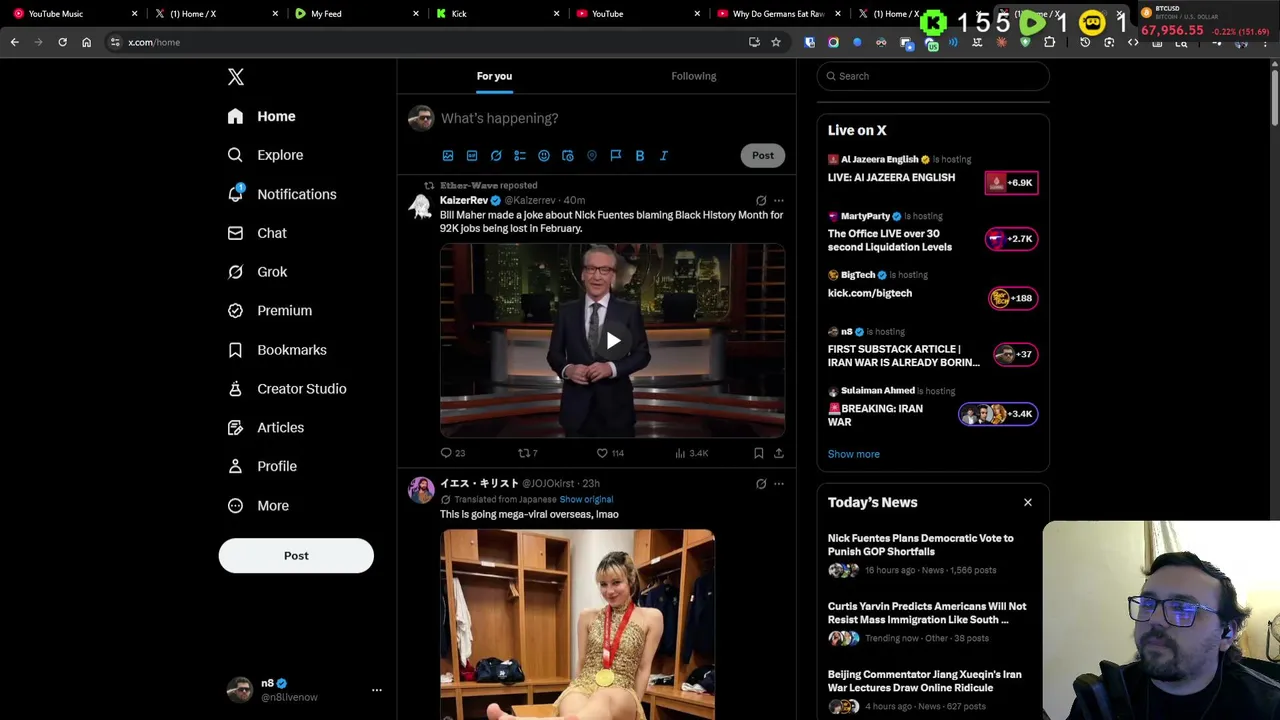Reload the page in browser toolbar

click(x=62, y=42)
